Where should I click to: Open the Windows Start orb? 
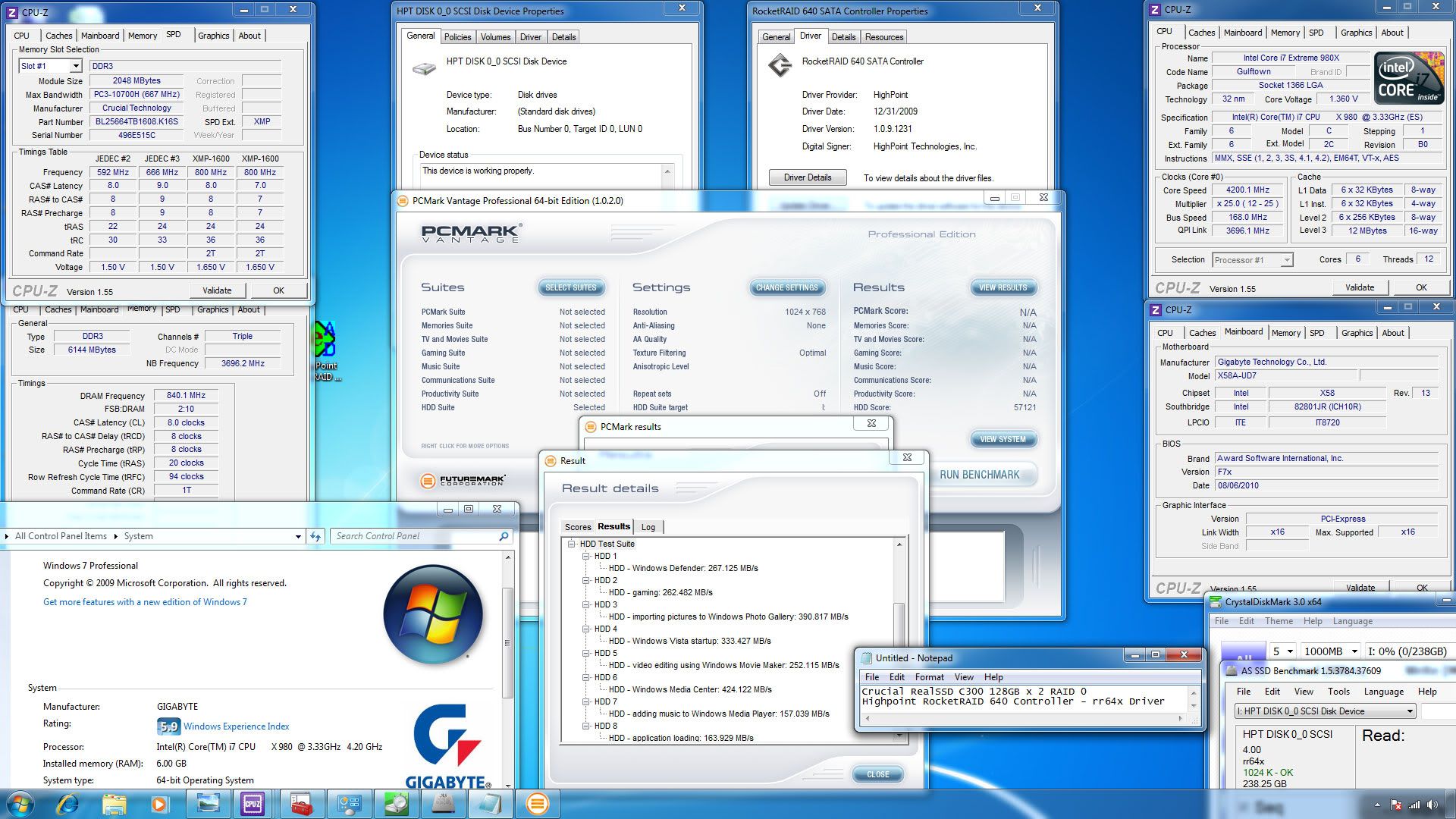coord(20,804)
